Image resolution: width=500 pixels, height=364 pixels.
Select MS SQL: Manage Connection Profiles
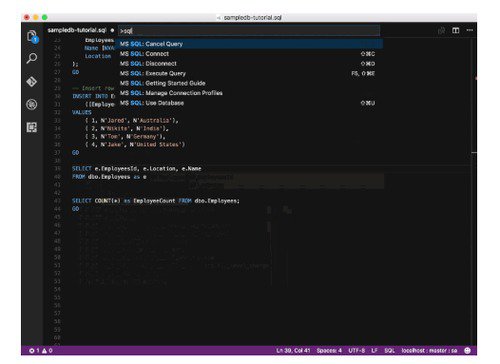click(249, 93)
